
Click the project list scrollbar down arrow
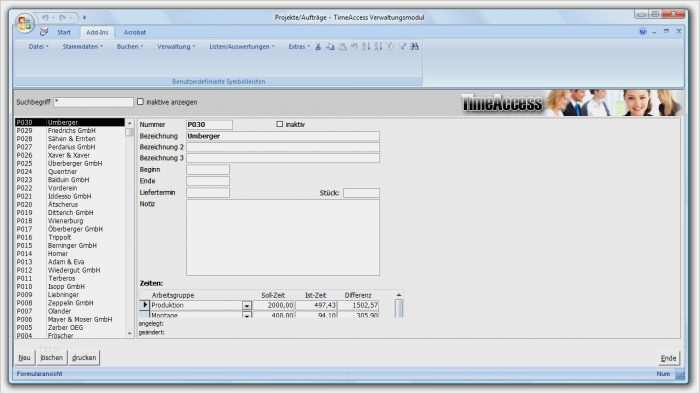(130, 333)
